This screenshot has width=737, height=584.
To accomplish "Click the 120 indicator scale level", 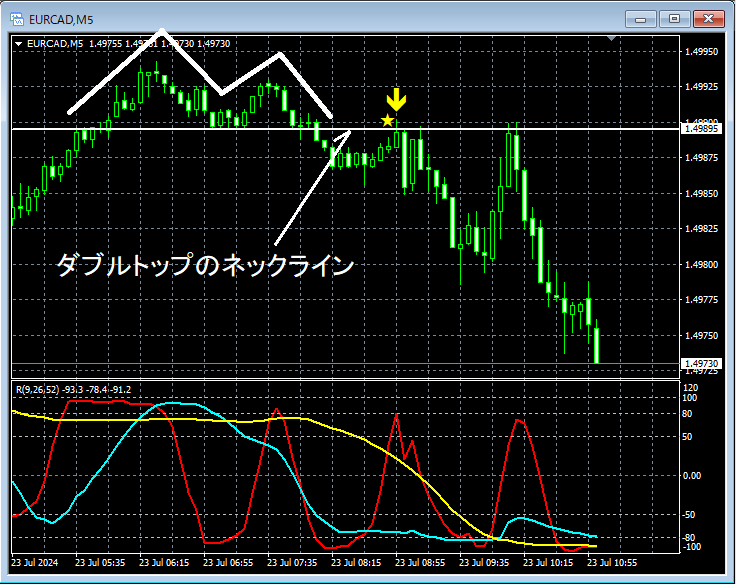I will coord(690,387).
